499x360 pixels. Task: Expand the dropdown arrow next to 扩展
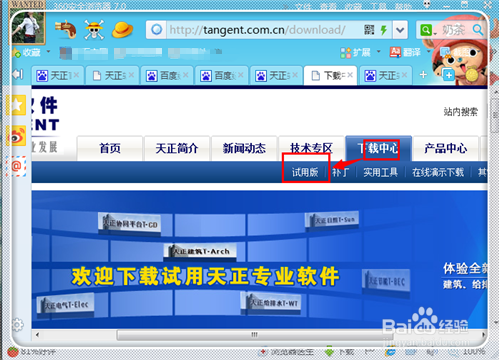(x=379, y=52)
